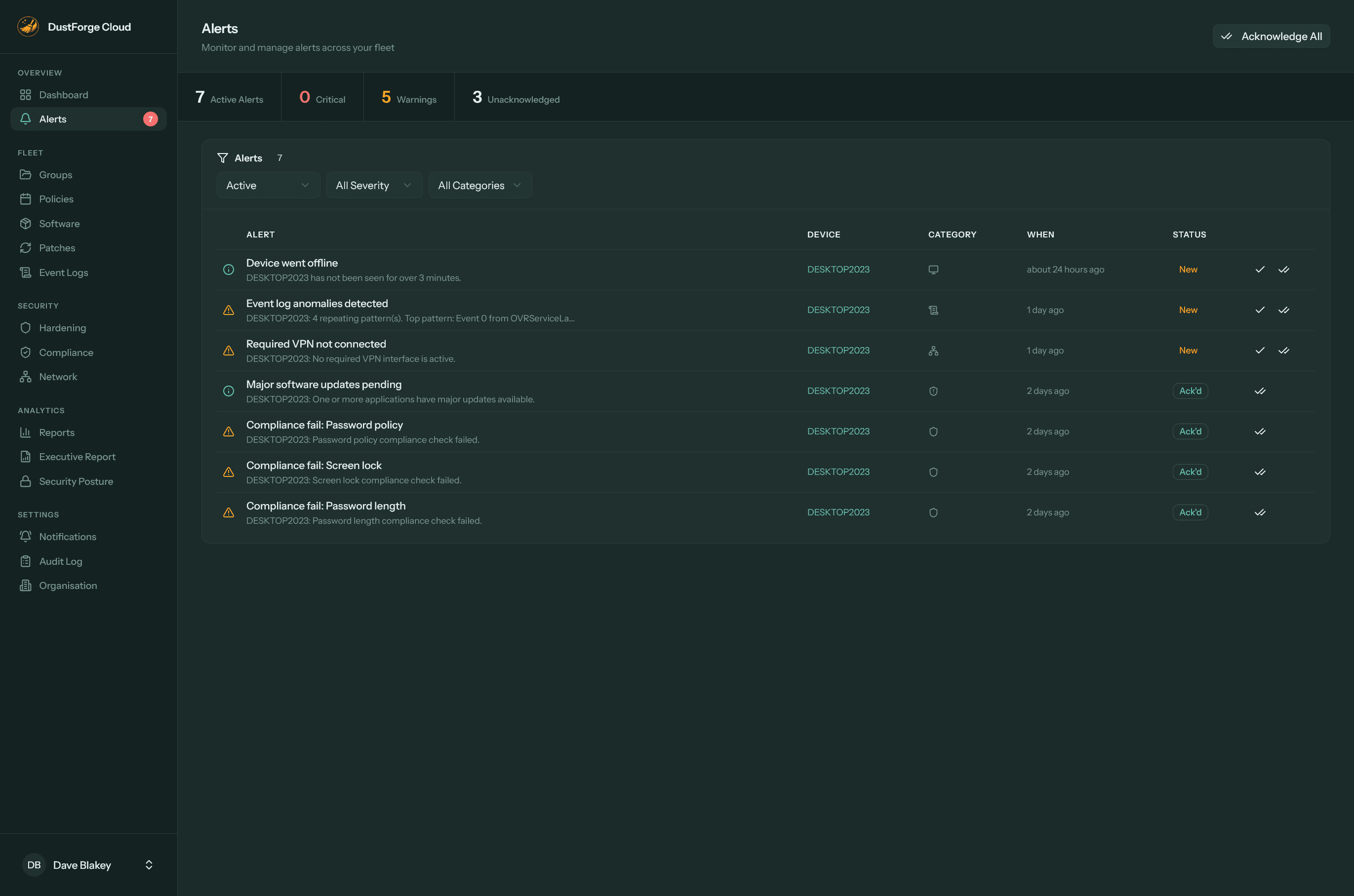Click the New status badge on Required VPN alert
The height and width of the screenshot is (896, 1354).
[1188, 351]
